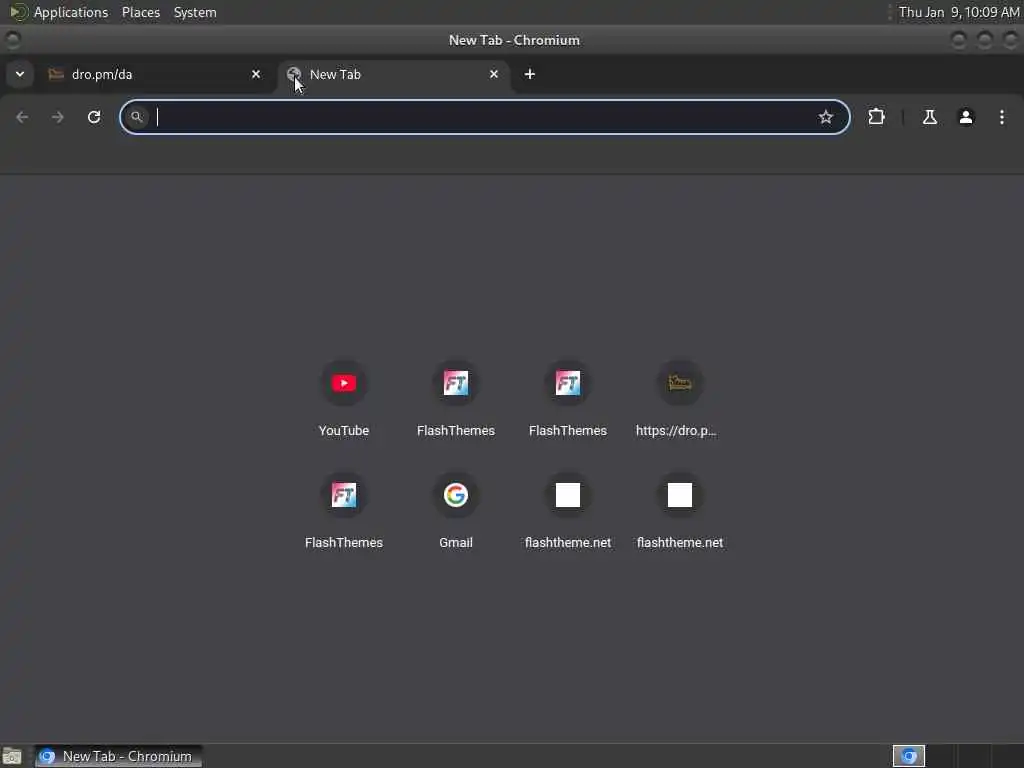Close the New Tab tab

pos(494,74)
